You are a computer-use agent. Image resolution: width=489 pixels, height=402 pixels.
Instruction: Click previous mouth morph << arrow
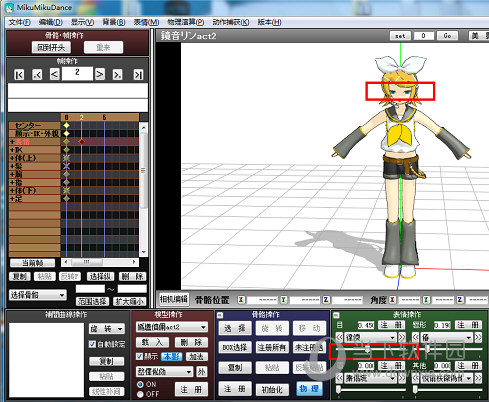415,337
